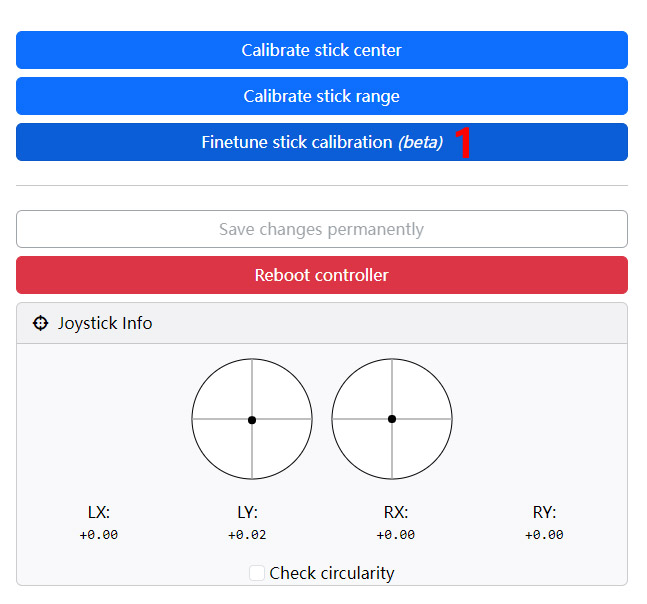The height and width of the screenshot is (604, 647).
Task: Click the Joystick Info panel header text
Action: (105, 323)
